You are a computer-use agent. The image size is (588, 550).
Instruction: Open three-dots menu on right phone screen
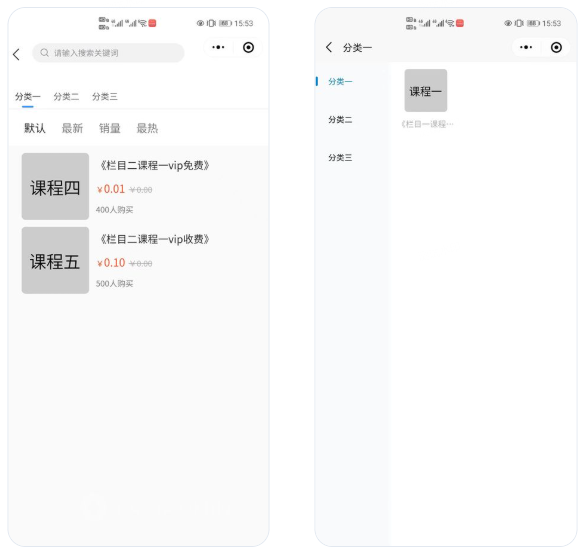tap(526, 47)
